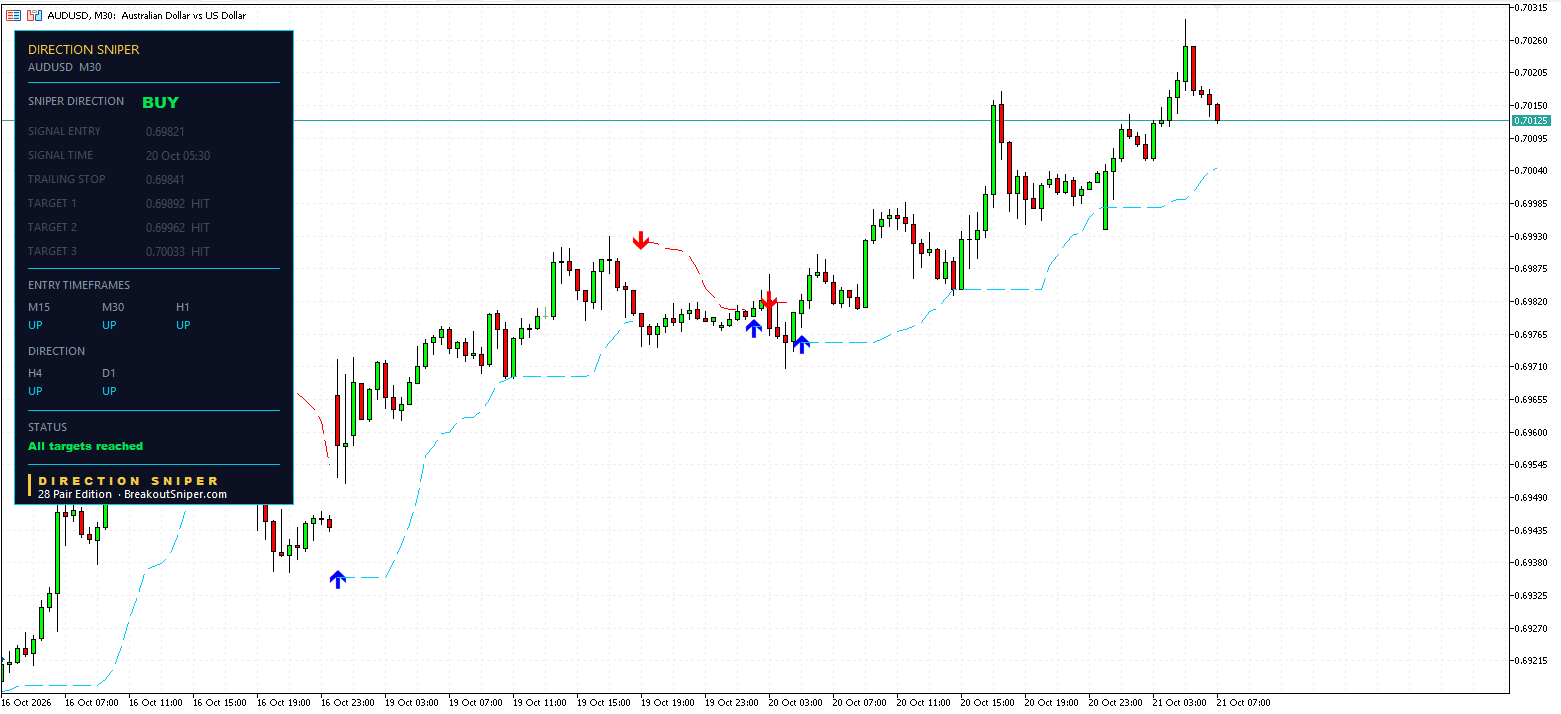Click the green BUY direction value
The width and height of the screenshot is (1561, 714).
click(x=160, y=102)
